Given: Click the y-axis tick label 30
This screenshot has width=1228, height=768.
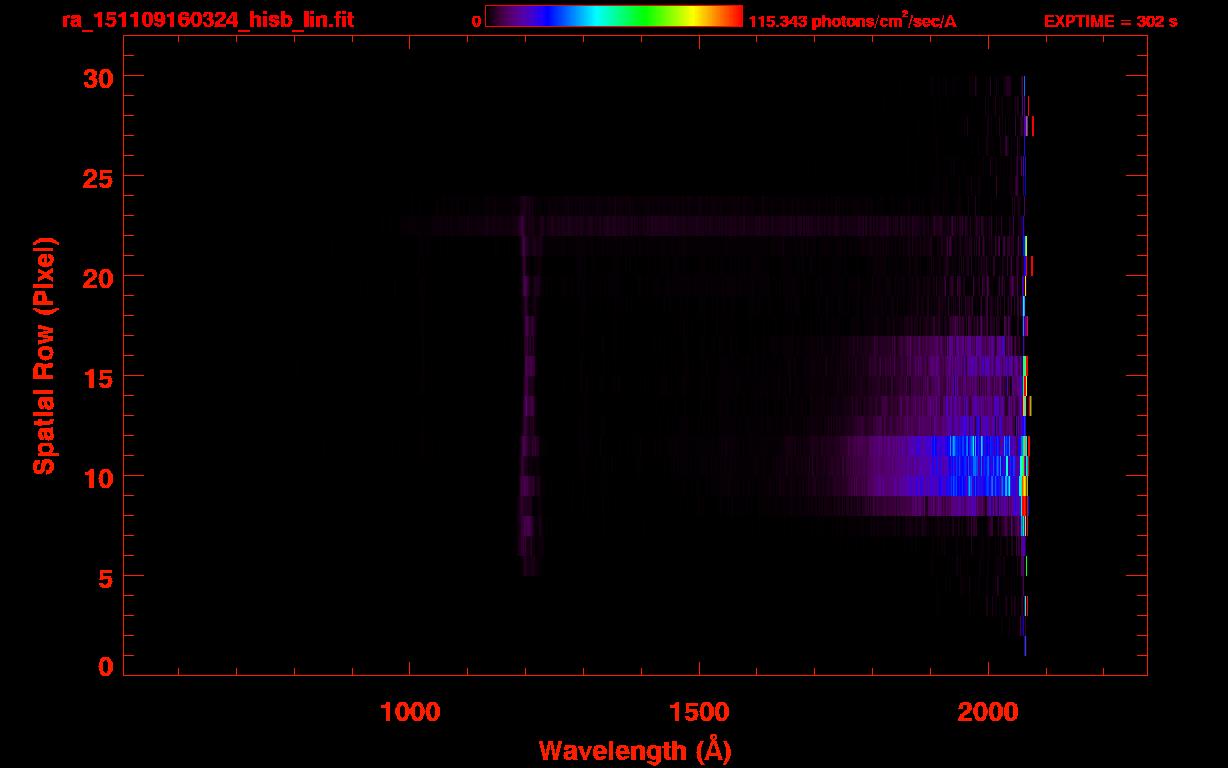Looking at the screenshot, I should (x=99, y=77).
